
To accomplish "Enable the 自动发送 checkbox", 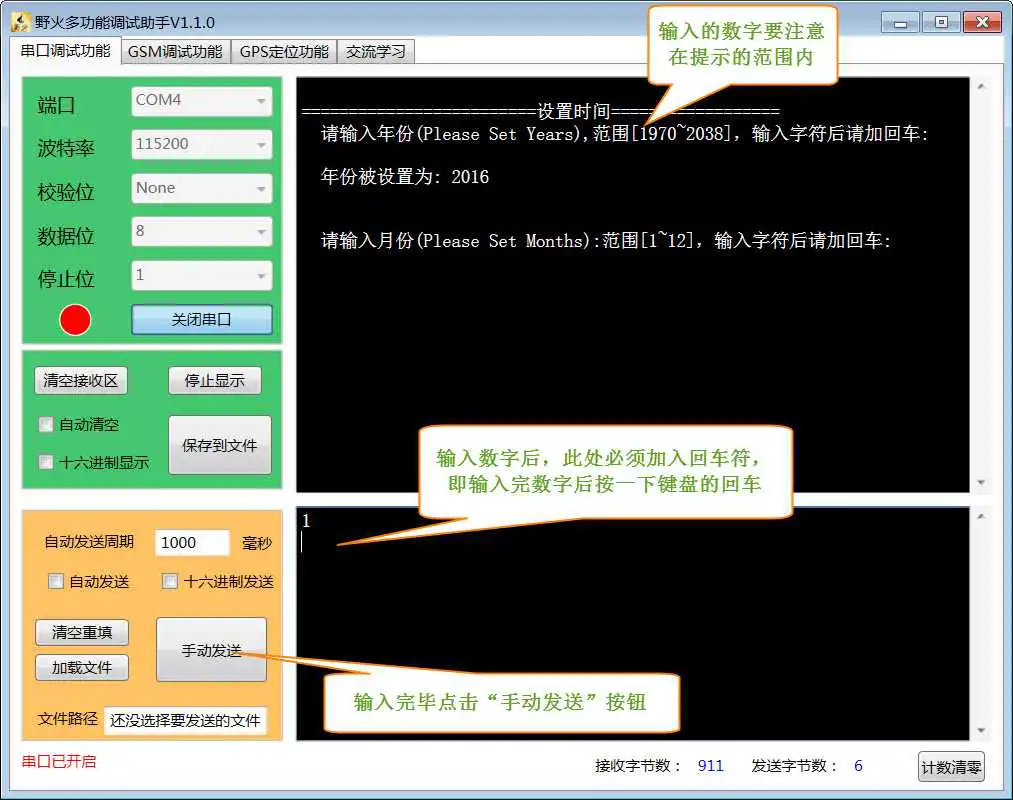I will click(x=56, y=582).
